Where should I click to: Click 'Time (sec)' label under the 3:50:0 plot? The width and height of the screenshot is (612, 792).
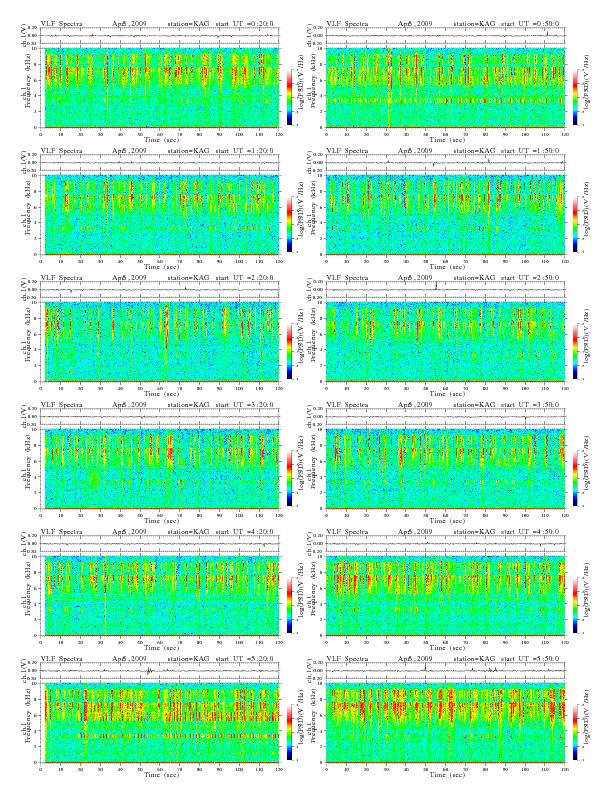point(447,521)
